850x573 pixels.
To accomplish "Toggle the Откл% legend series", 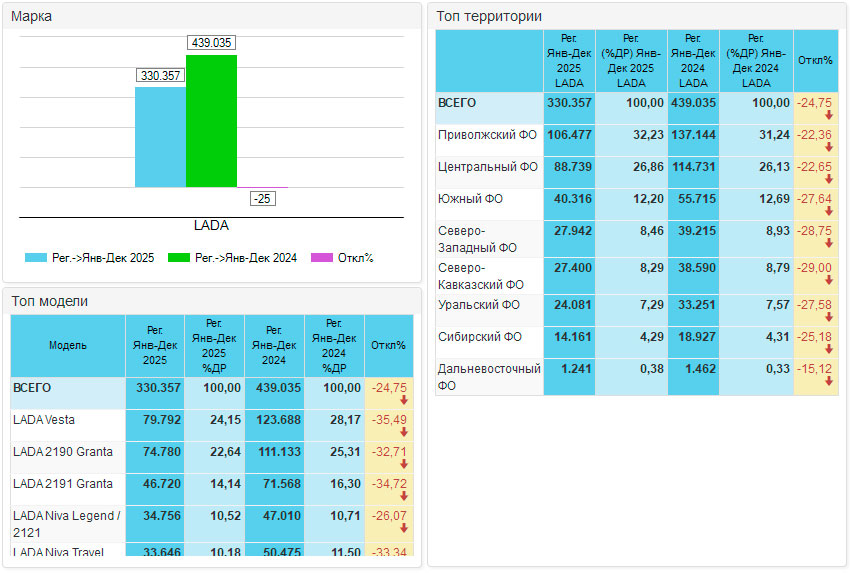I will point(342,258).
